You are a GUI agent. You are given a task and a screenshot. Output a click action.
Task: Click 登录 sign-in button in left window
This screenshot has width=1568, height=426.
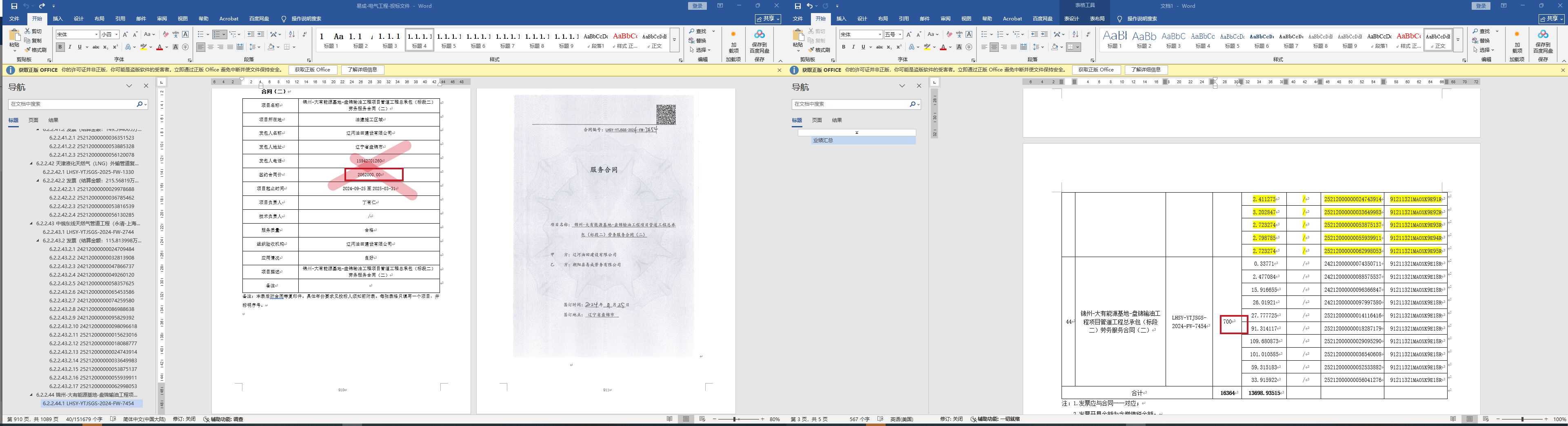point(697,6)
